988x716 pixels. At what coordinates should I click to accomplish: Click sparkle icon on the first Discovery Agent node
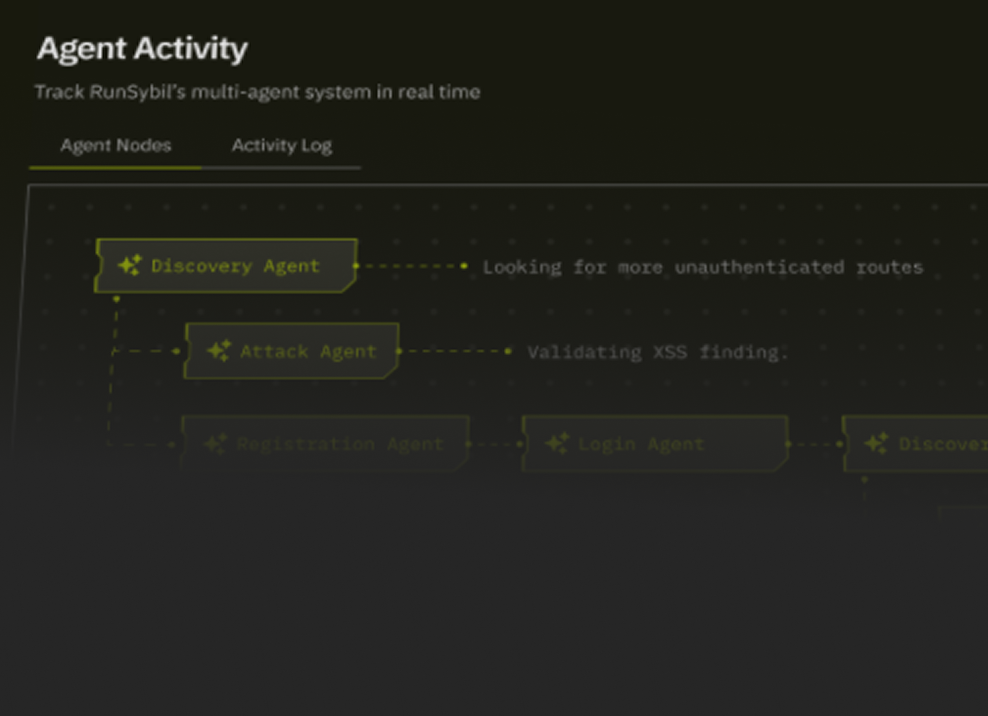coord(129,266)
